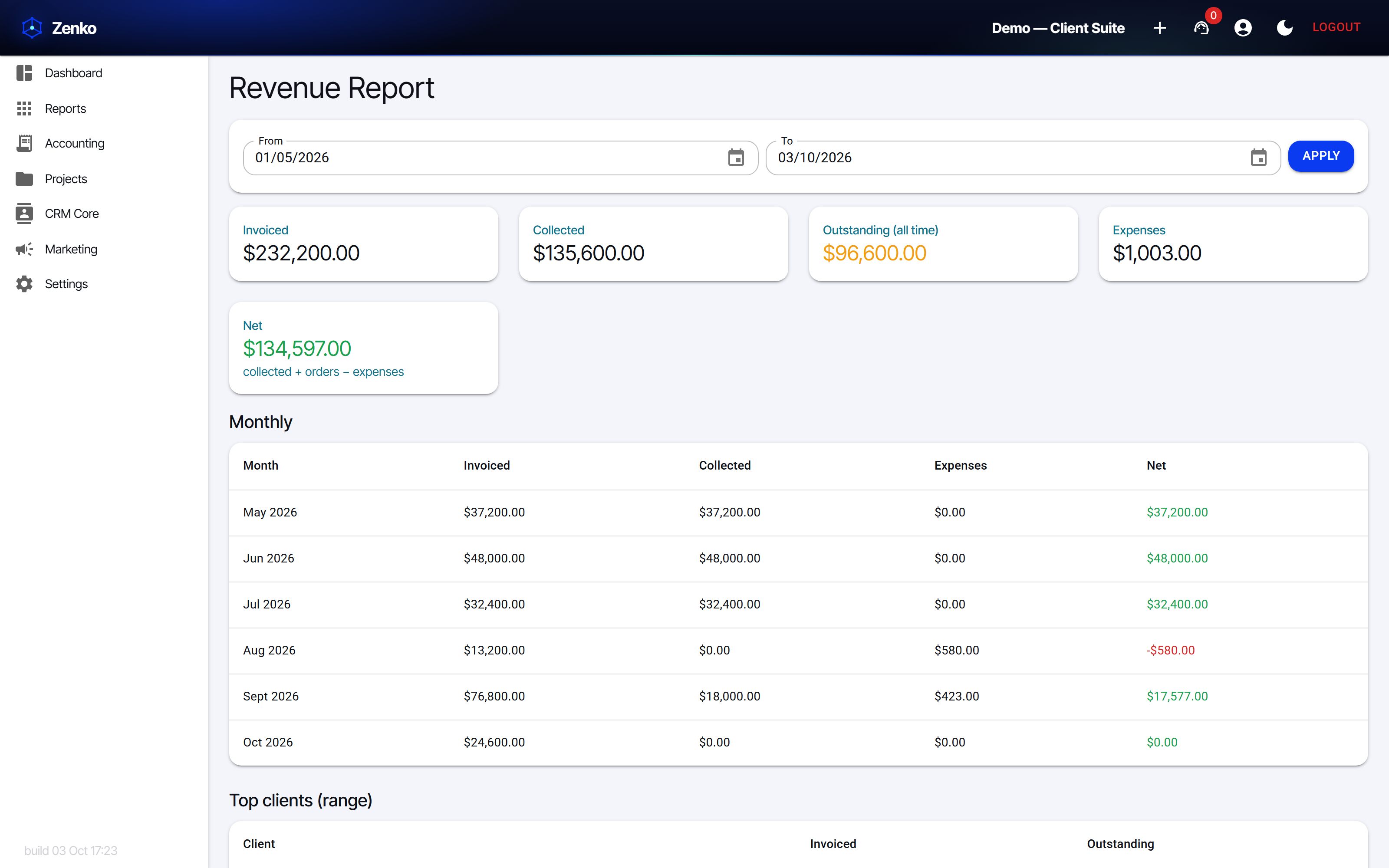Select the Marketing menu label

71,249
